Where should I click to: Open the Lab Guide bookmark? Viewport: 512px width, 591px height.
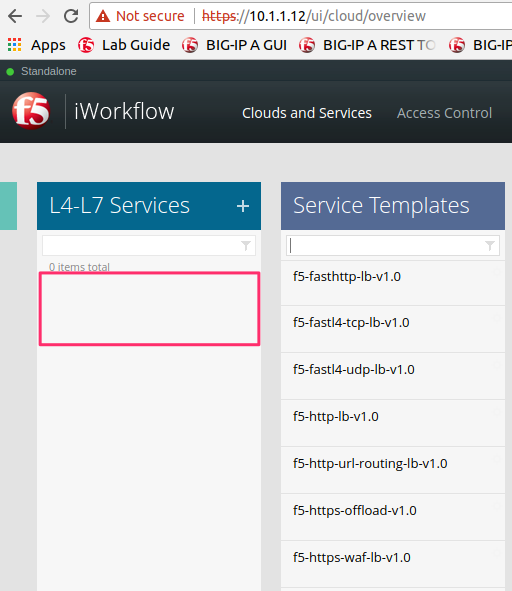(x=124, y=45)
